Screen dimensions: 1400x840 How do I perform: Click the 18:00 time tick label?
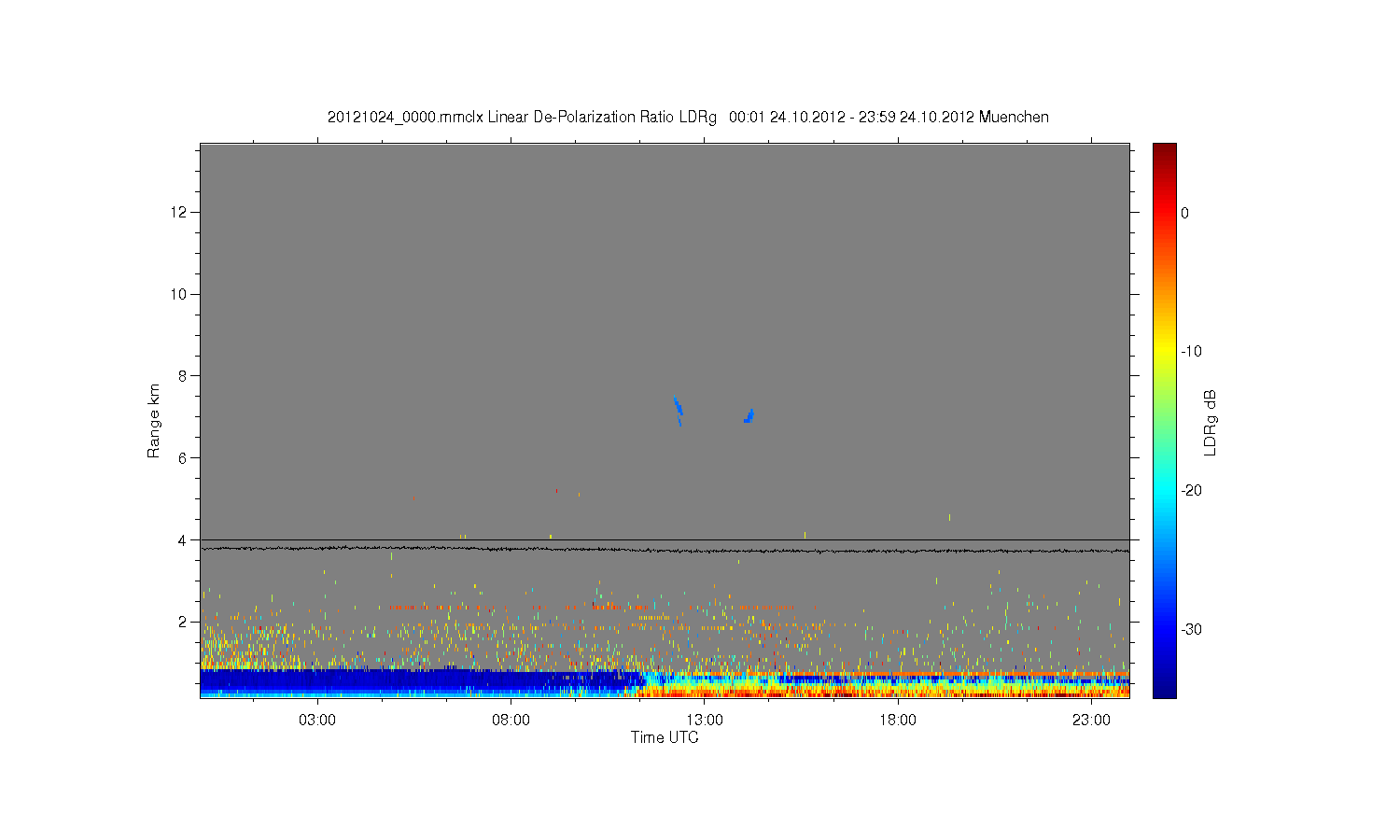(x=898, y=721)
